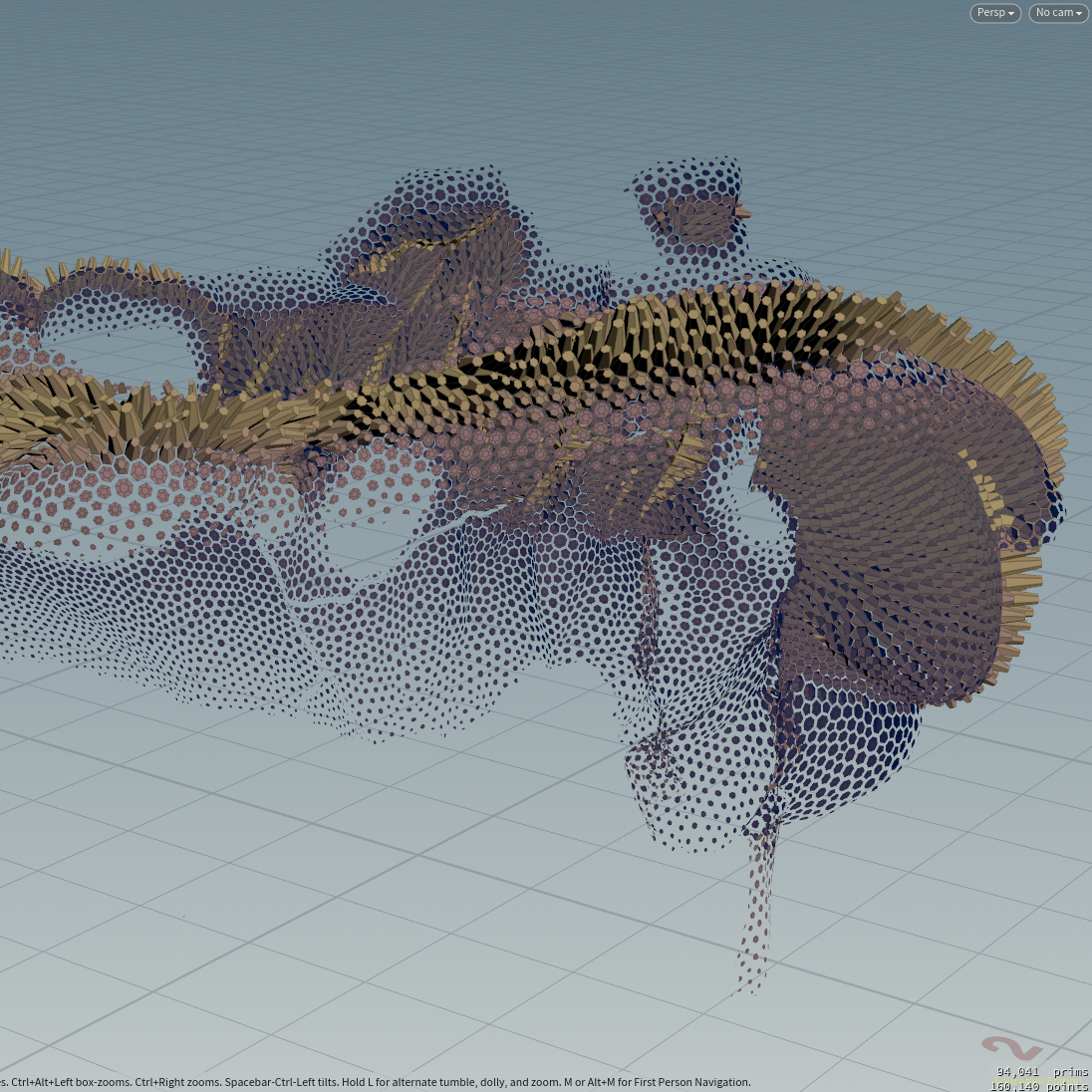Click the navigation hint status text

tap(376, 1082)
